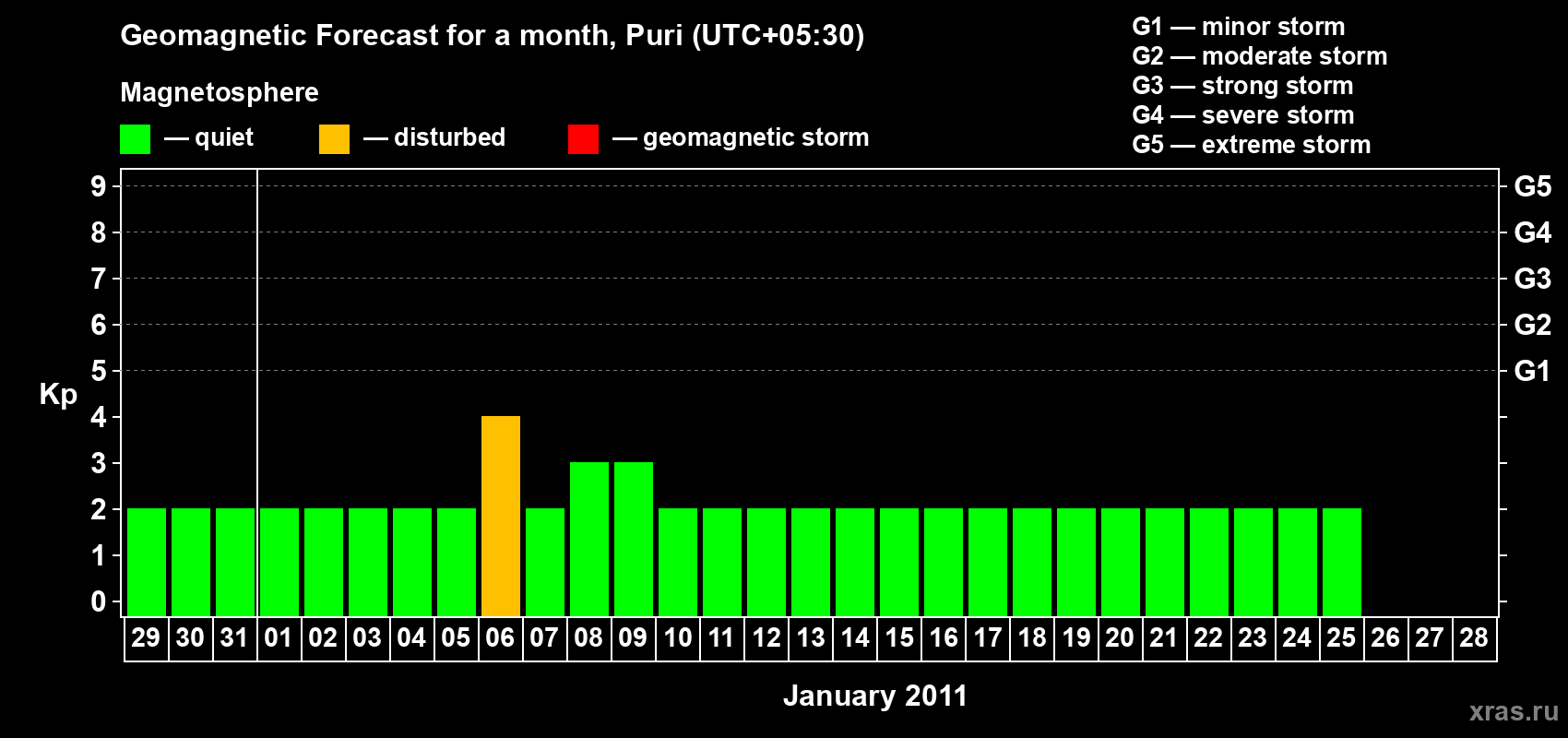
Task: Click date label '01' on the axis
Action: coord(279,637)
